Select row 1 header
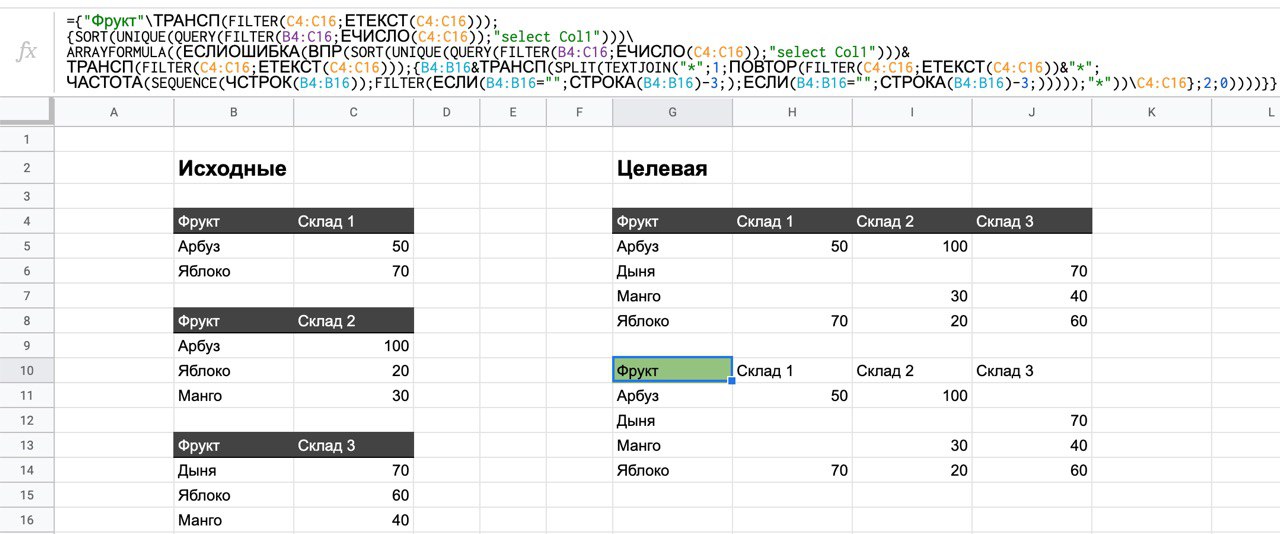1280x534 pixels. 27,139
